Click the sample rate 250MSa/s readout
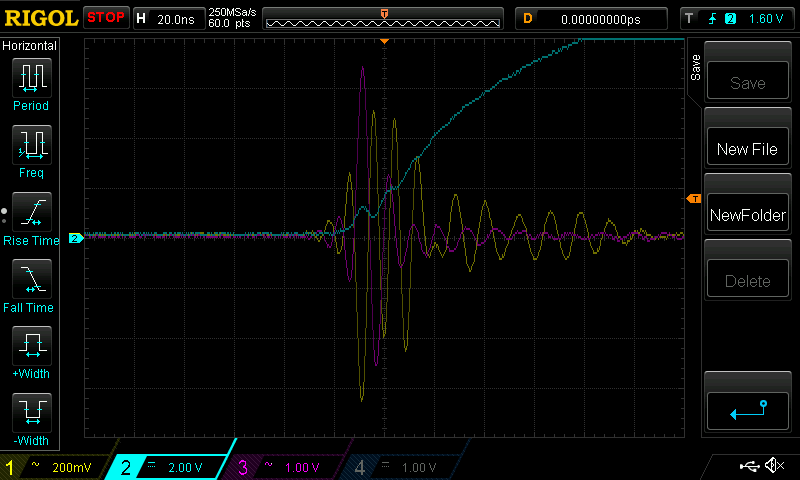The height and width of the screenshot is (480, 800). point(232,12)
